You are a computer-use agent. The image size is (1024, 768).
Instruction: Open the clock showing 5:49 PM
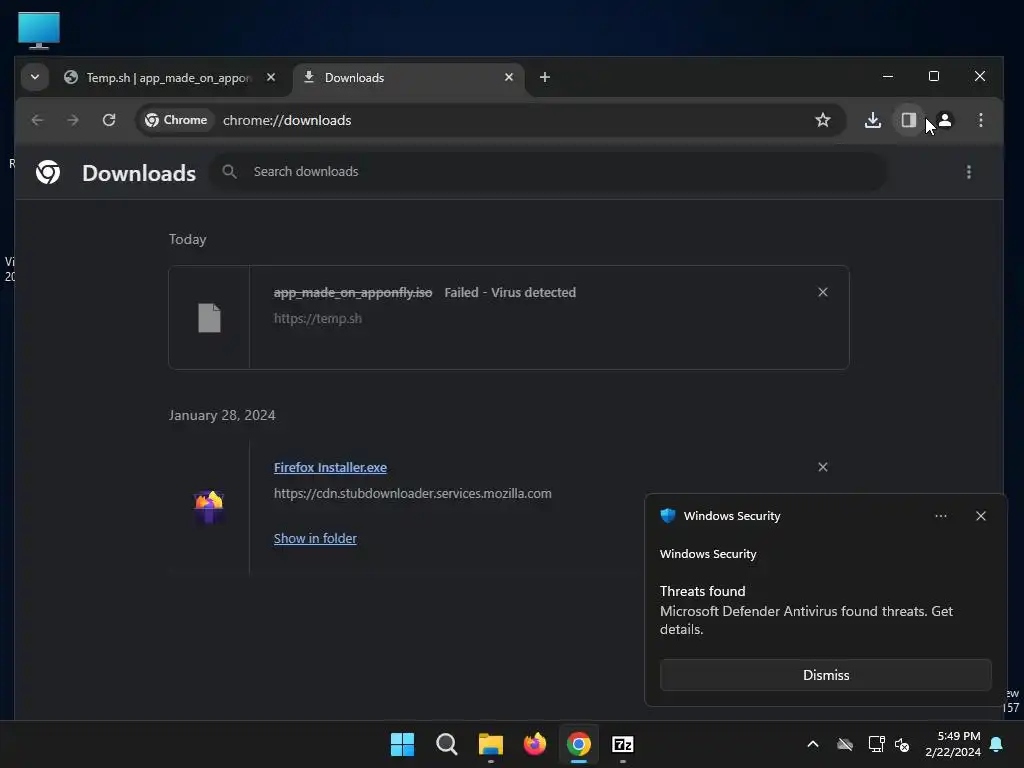953,744
